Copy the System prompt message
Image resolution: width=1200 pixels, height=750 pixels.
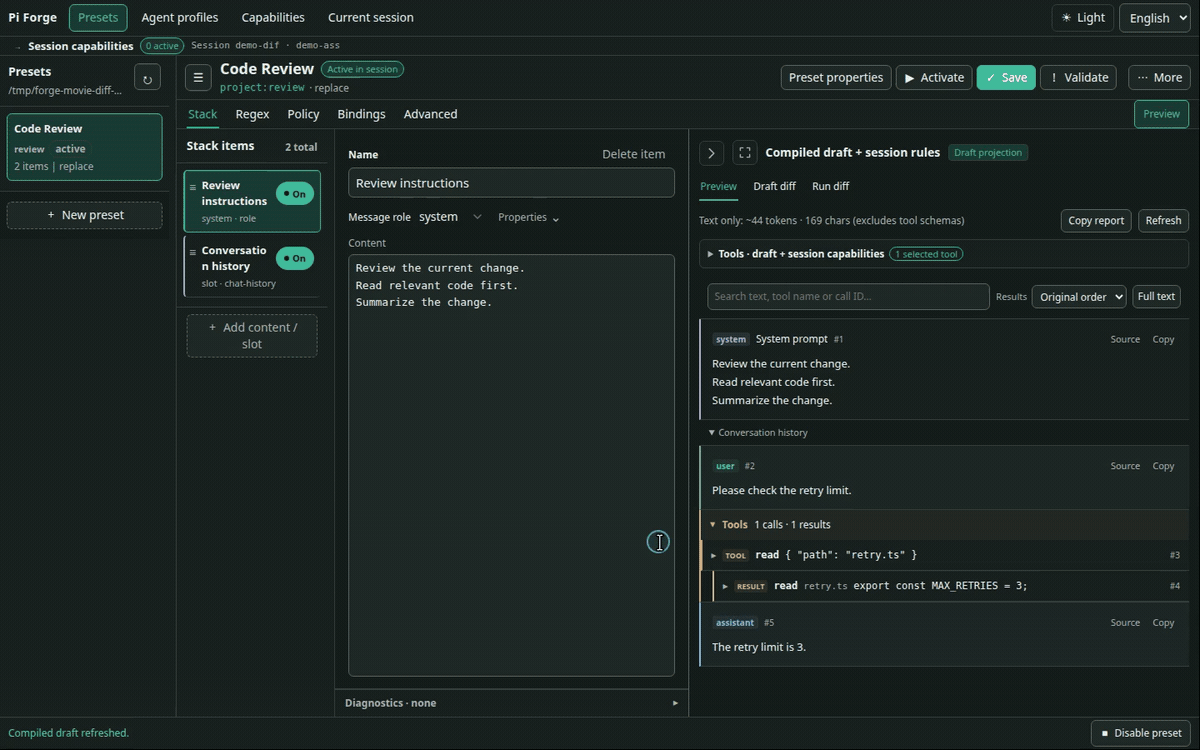(x=1163, y=340)
